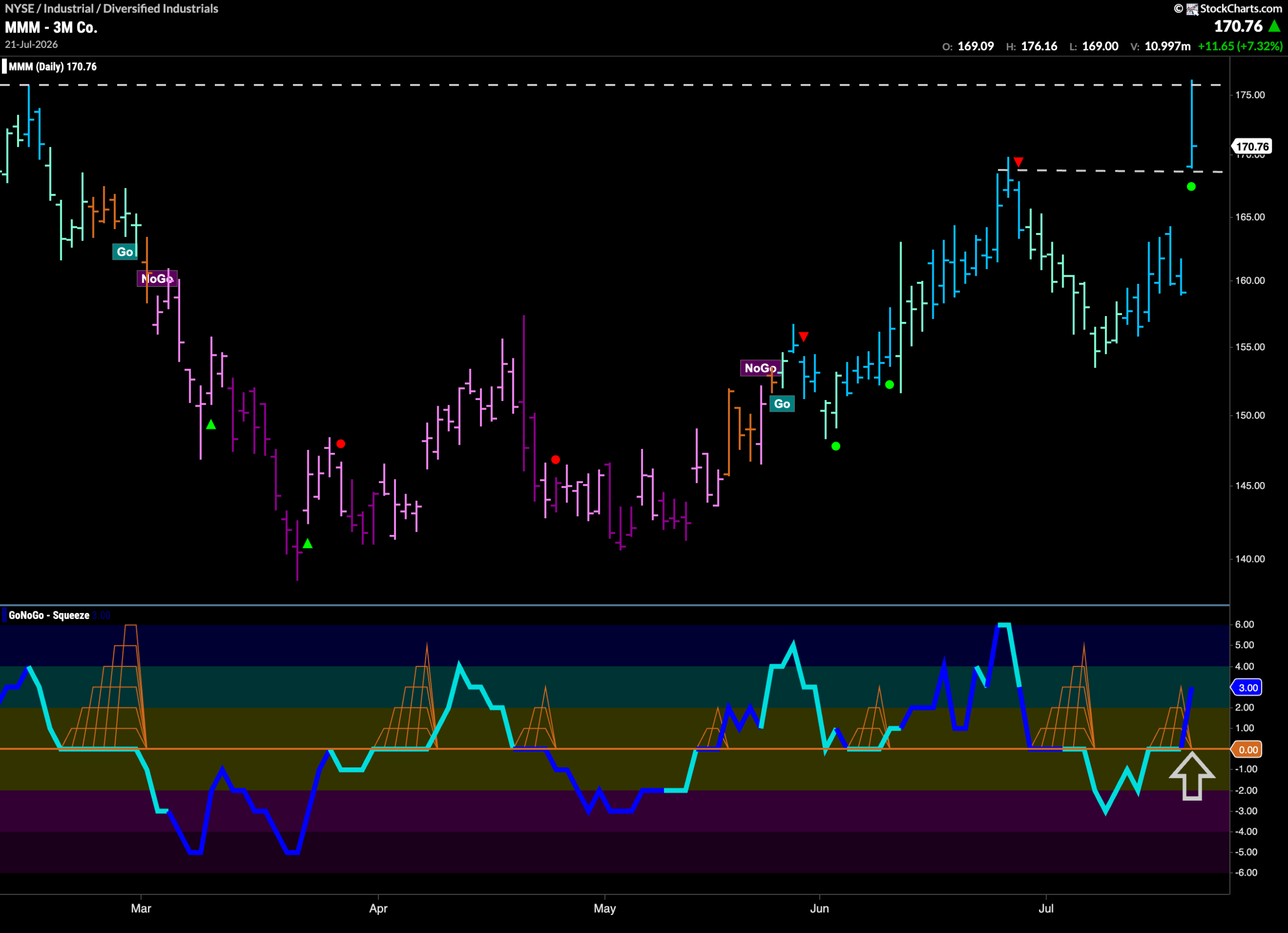Click the low value 169.00
1288x933 pixels.
click(x=1101, y=47)
